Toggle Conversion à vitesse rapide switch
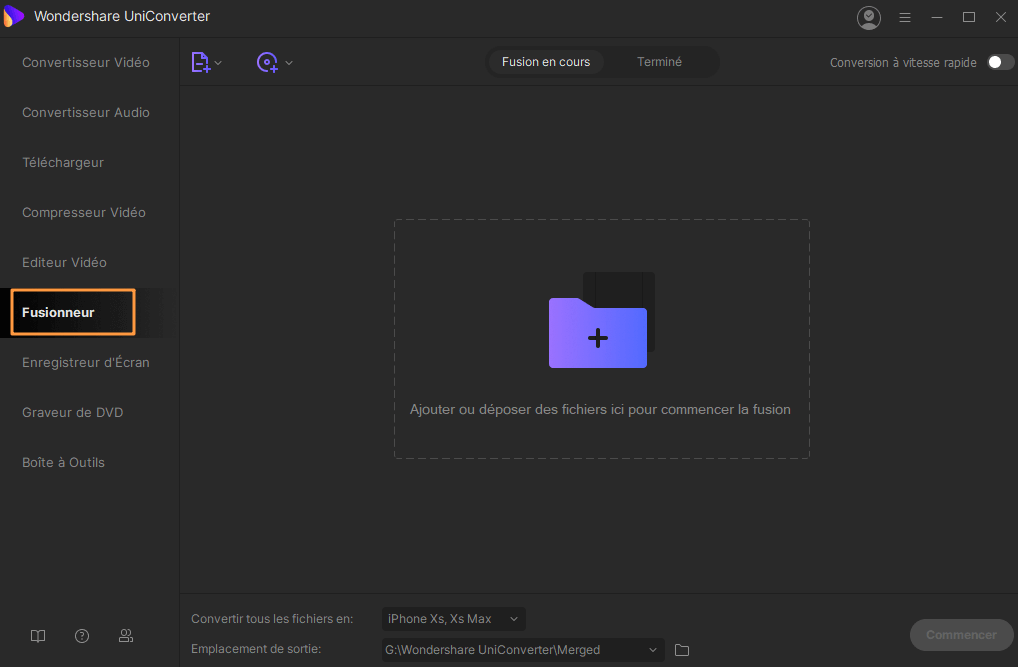This screenshot has width=1018, height=667. click(1000, 62)
